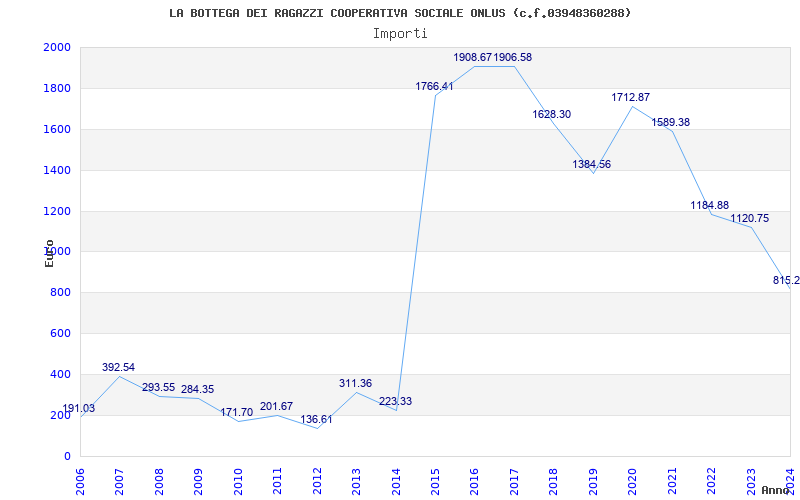Click the y-axis value 1600
This screenshot has width=800, height=500.
[57, 129]
